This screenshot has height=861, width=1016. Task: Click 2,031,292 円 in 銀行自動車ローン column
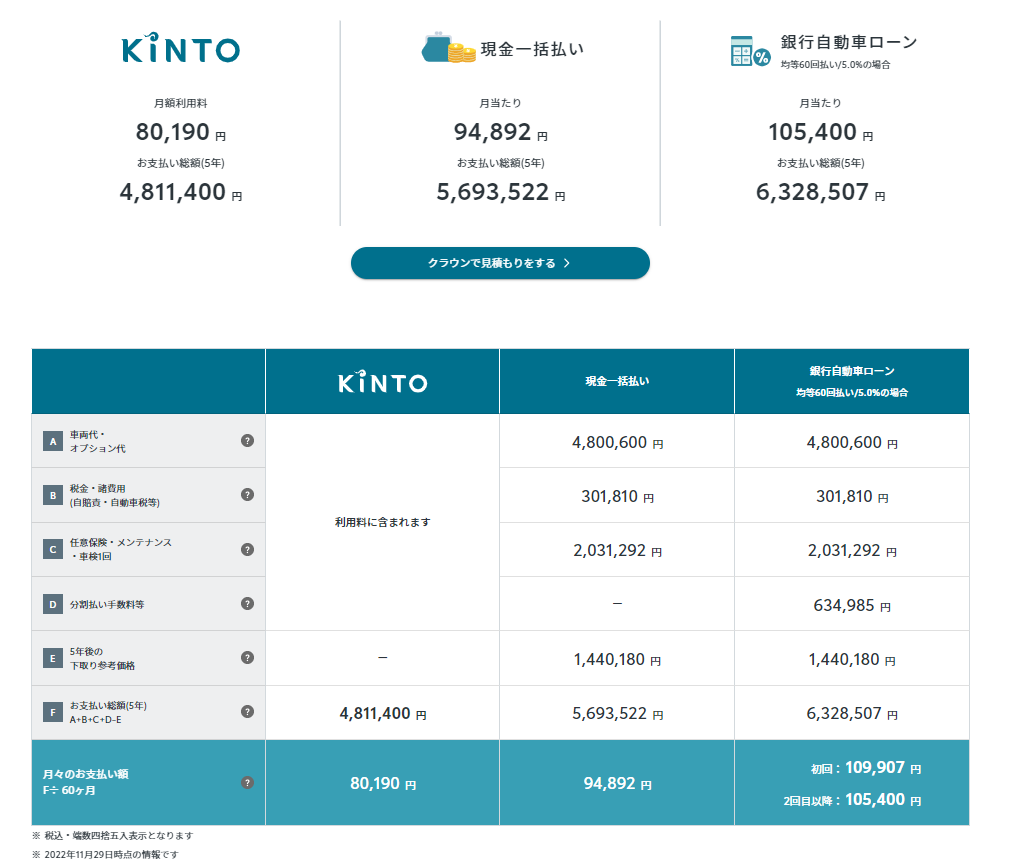[x=852, y=551]
